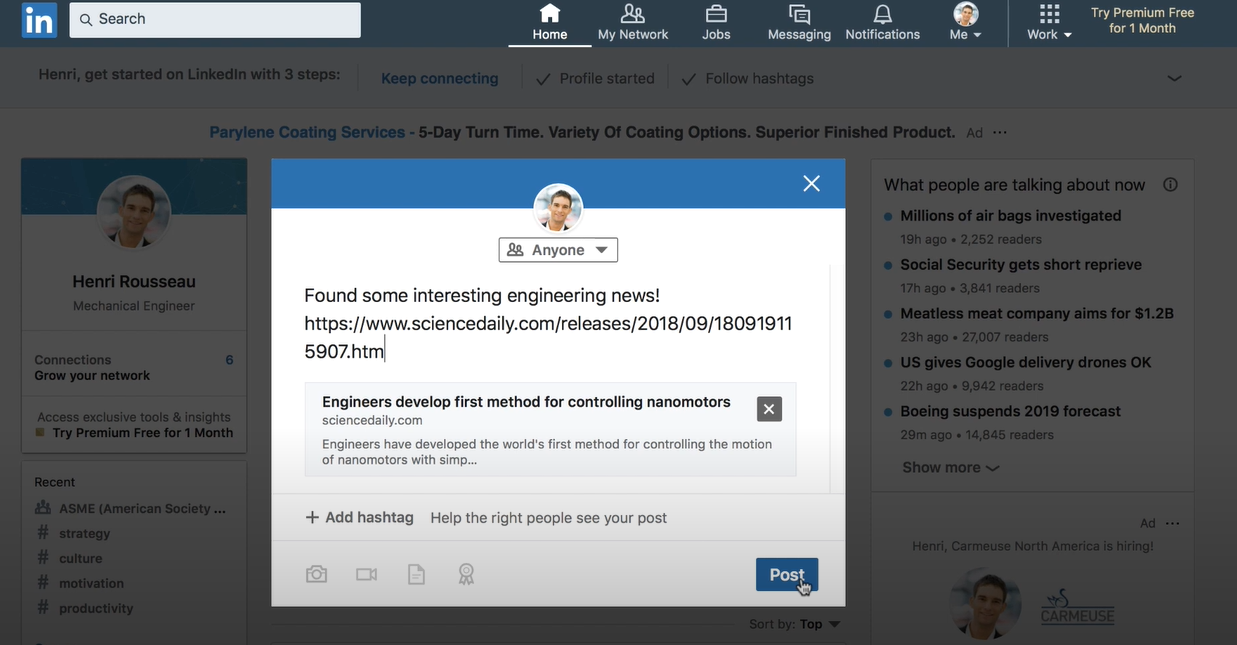Click the blue Post button

[786, 574]
